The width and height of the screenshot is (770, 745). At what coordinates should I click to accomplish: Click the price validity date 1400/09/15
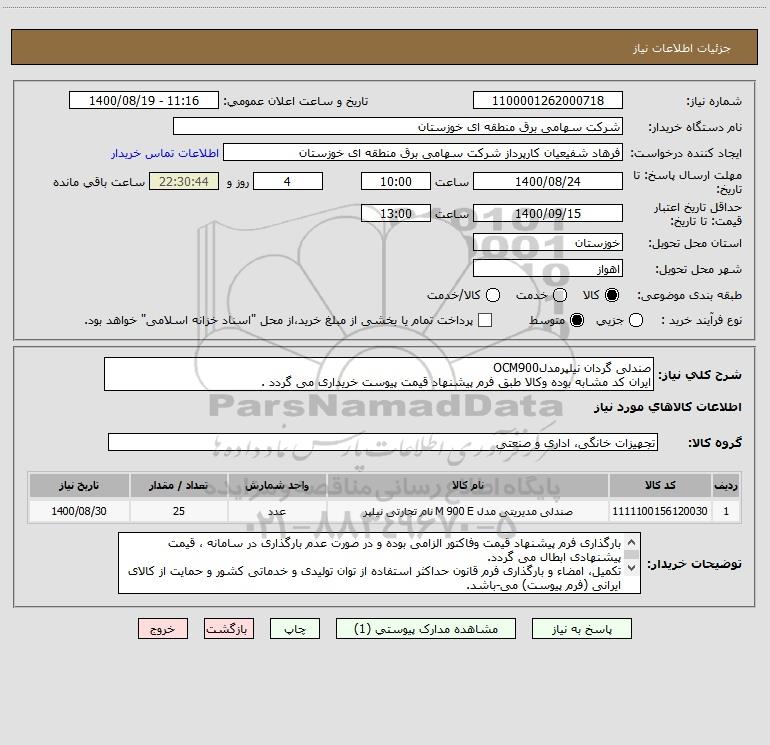(x=548, y=213)
